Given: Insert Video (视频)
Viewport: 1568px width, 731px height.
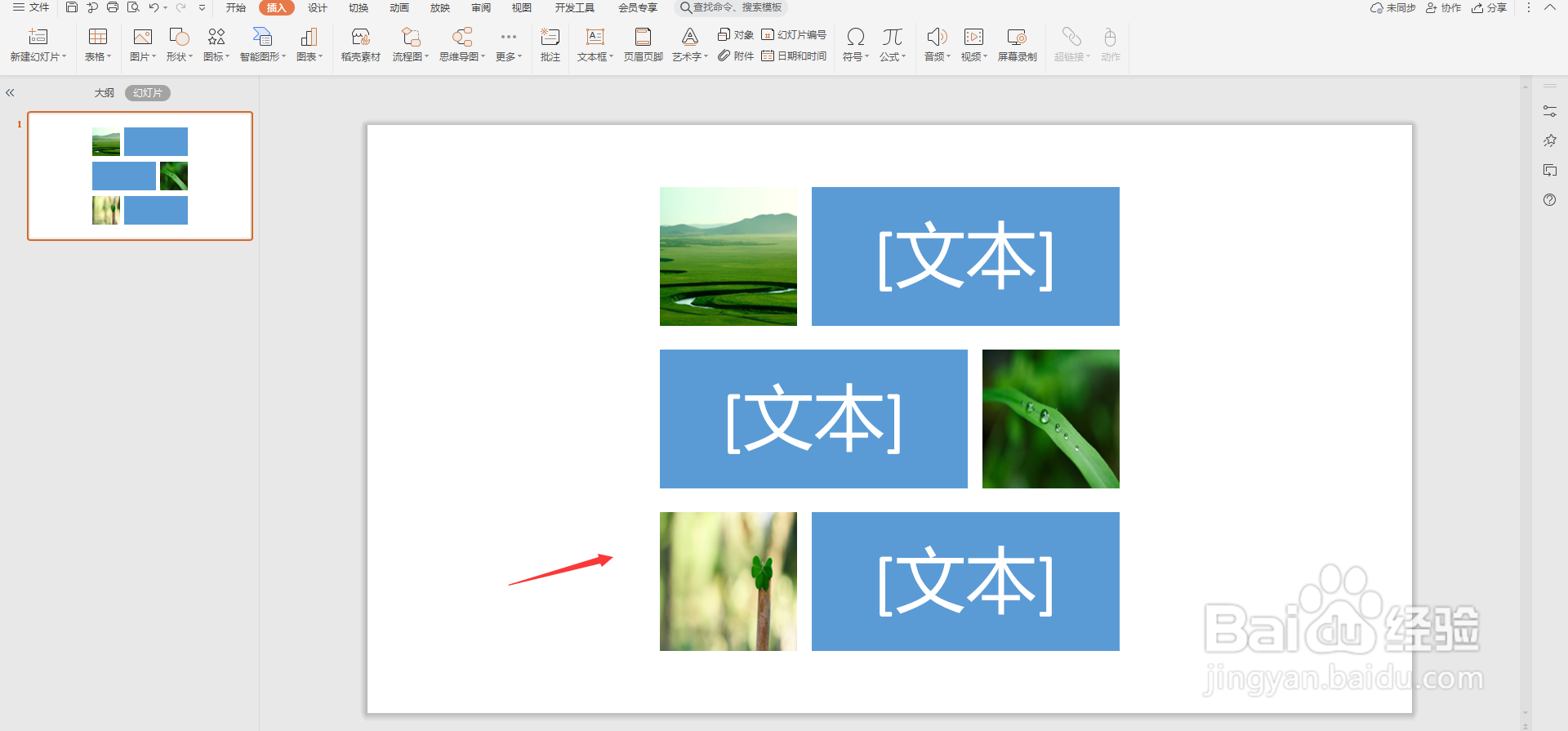Looking at the screenshot, I should pos(973,37).
